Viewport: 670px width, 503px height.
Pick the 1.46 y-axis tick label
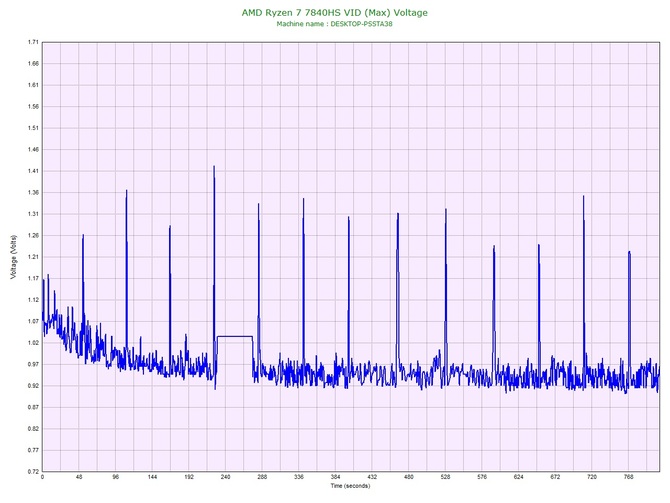click(x=33, y=150)
